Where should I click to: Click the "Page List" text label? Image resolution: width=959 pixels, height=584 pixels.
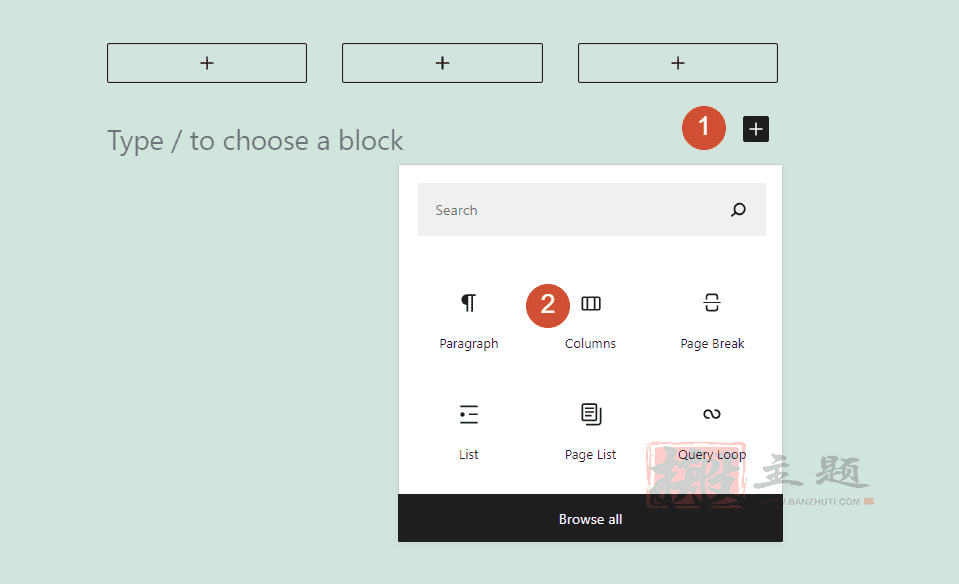(590, 455)
